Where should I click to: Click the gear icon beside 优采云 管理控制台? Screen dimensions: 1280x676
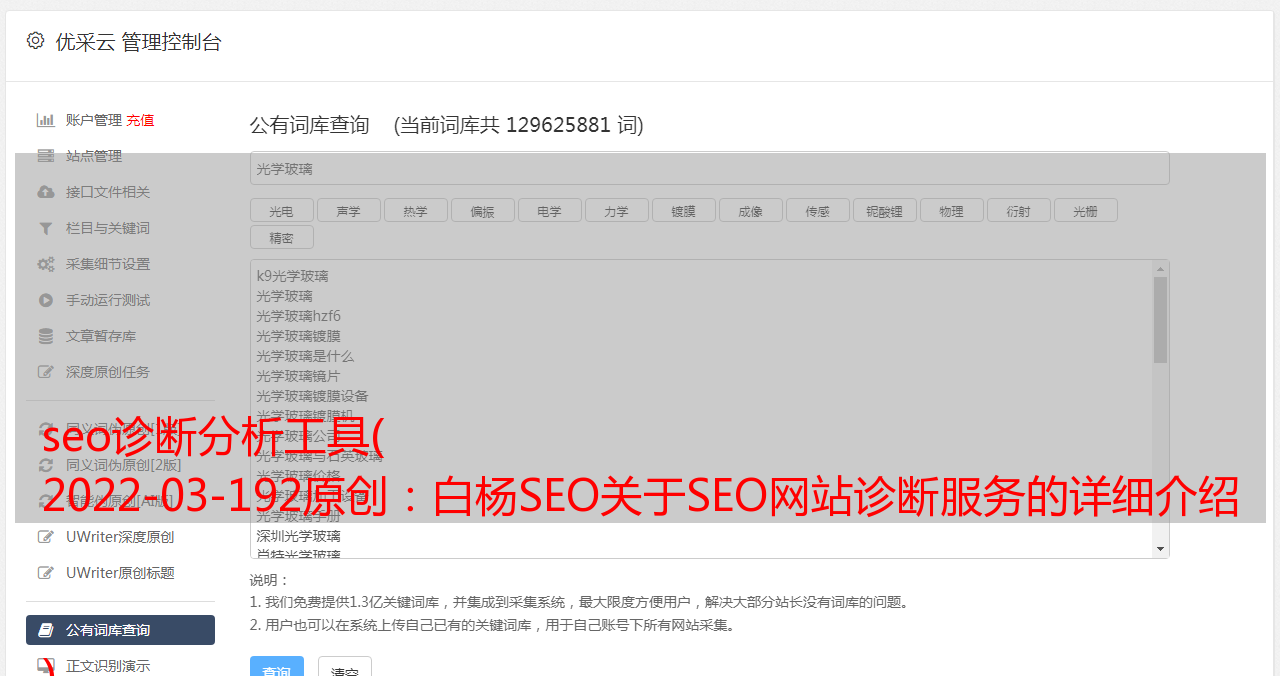pyautogui.click(x=36, y=41)
